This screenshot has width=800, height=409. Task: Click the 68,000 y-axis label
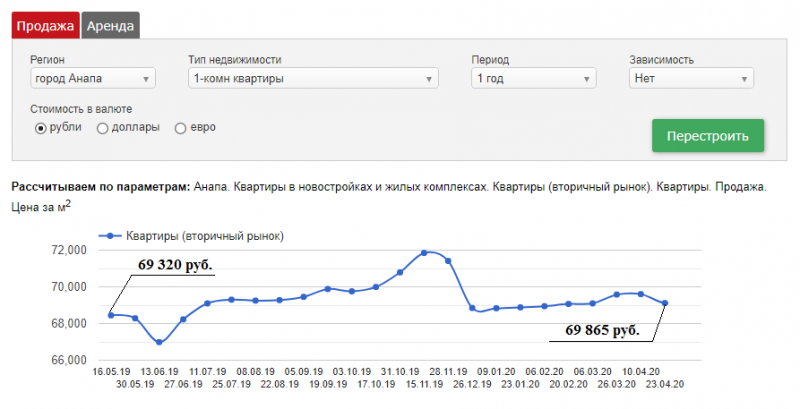pos(69,323)
